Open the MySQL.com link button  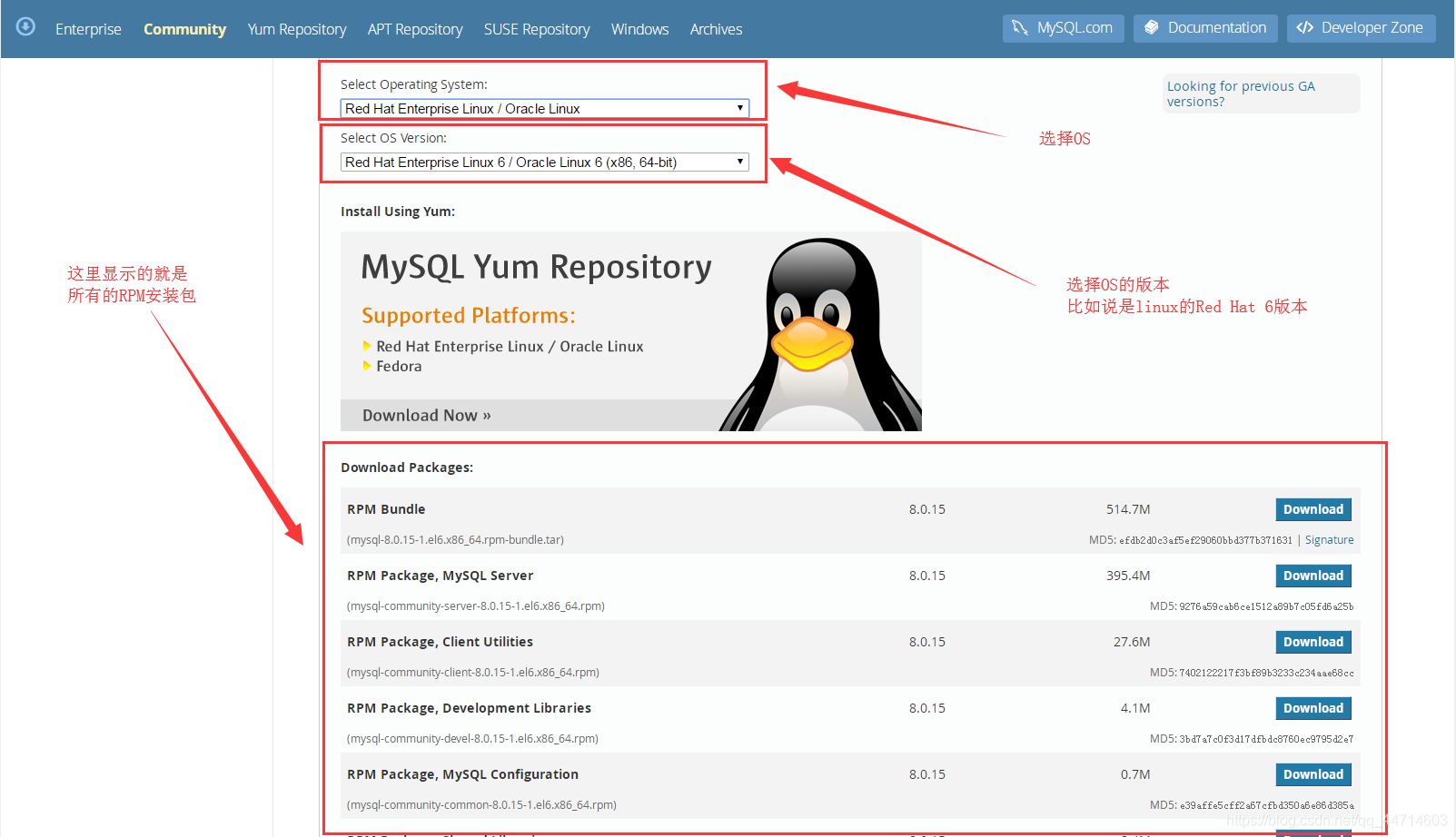1064,28
